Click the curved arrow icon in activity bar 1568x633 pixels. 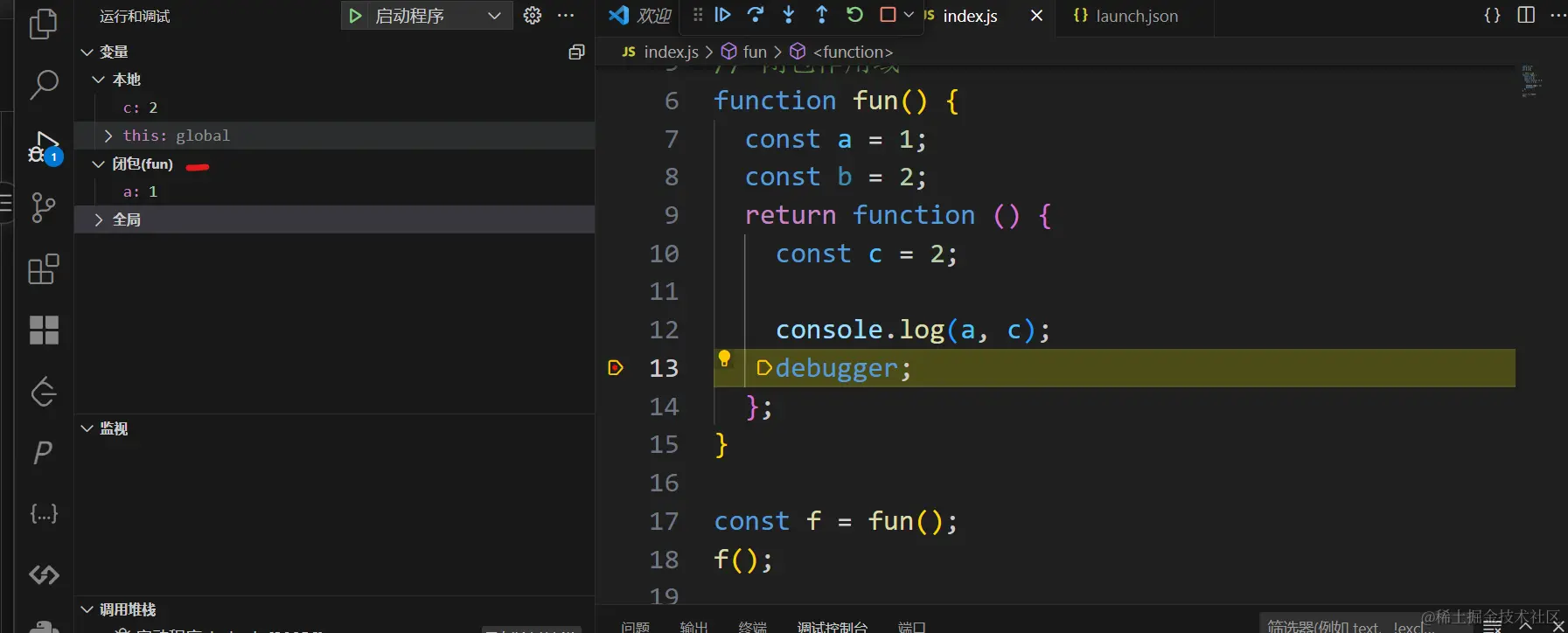click(44, 392)
